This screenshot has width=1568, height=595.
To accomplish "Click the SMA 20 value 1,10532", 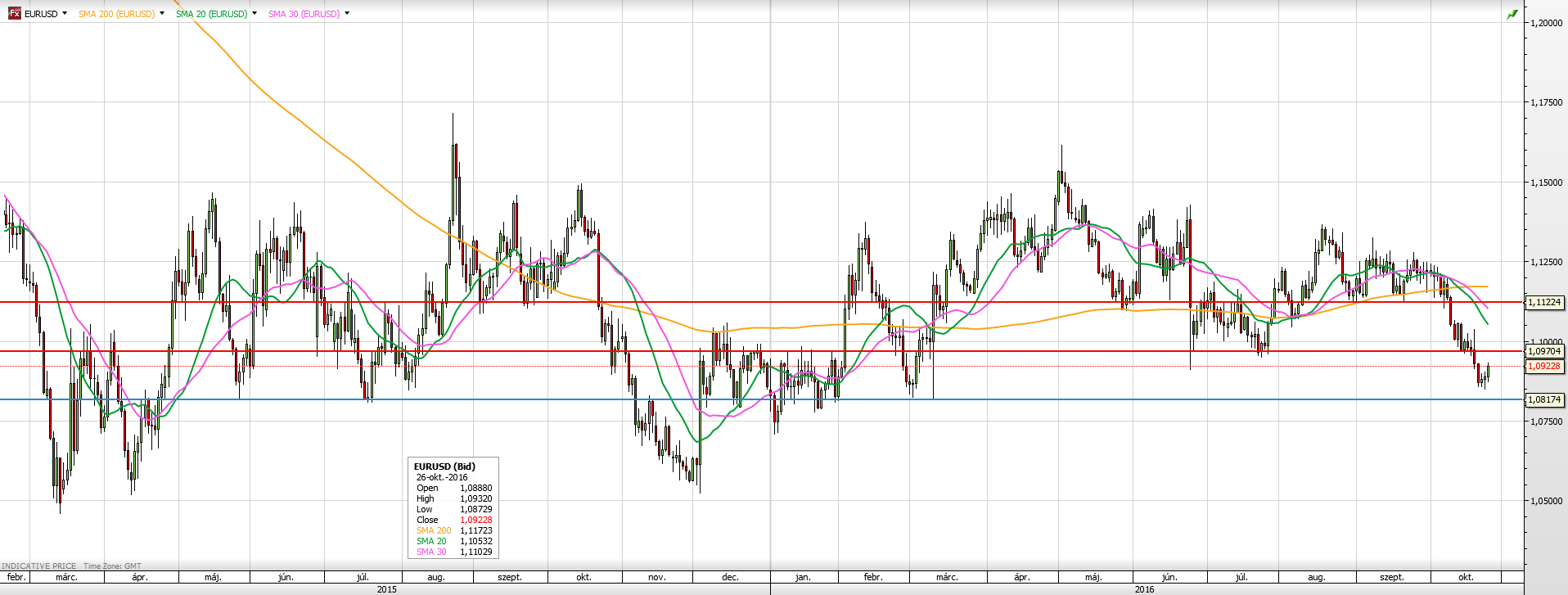I will (x=476, y=541).
